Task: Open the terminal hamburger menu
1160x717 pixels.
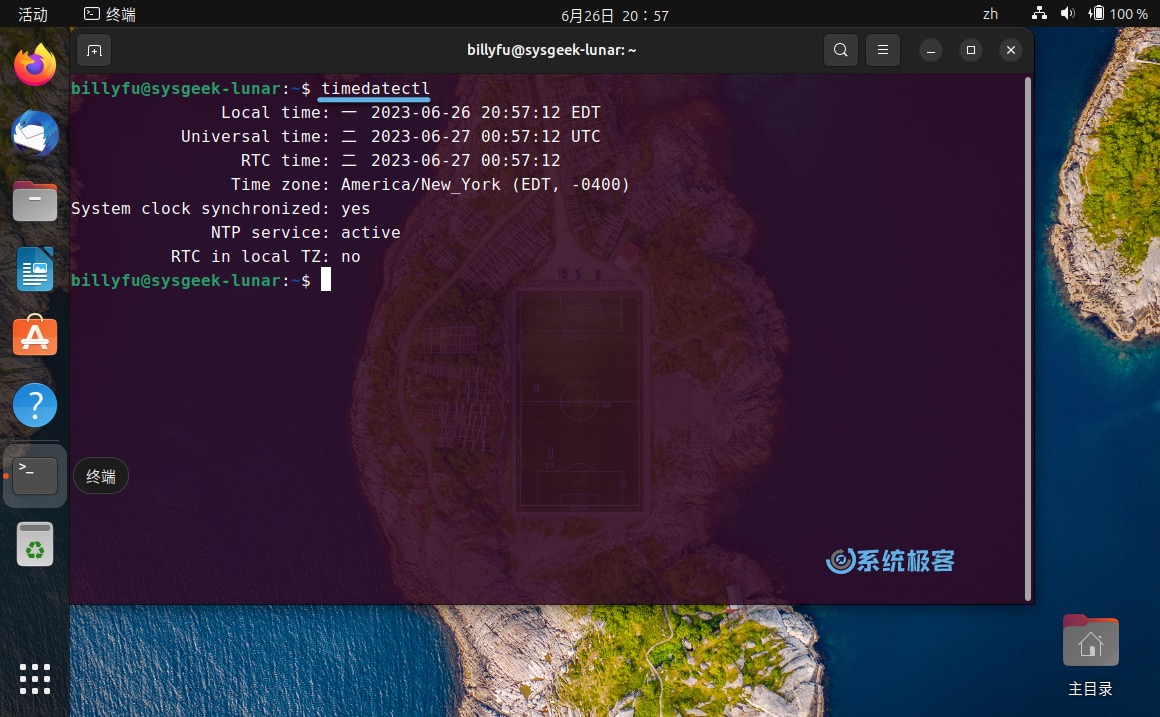Action: 883,50
